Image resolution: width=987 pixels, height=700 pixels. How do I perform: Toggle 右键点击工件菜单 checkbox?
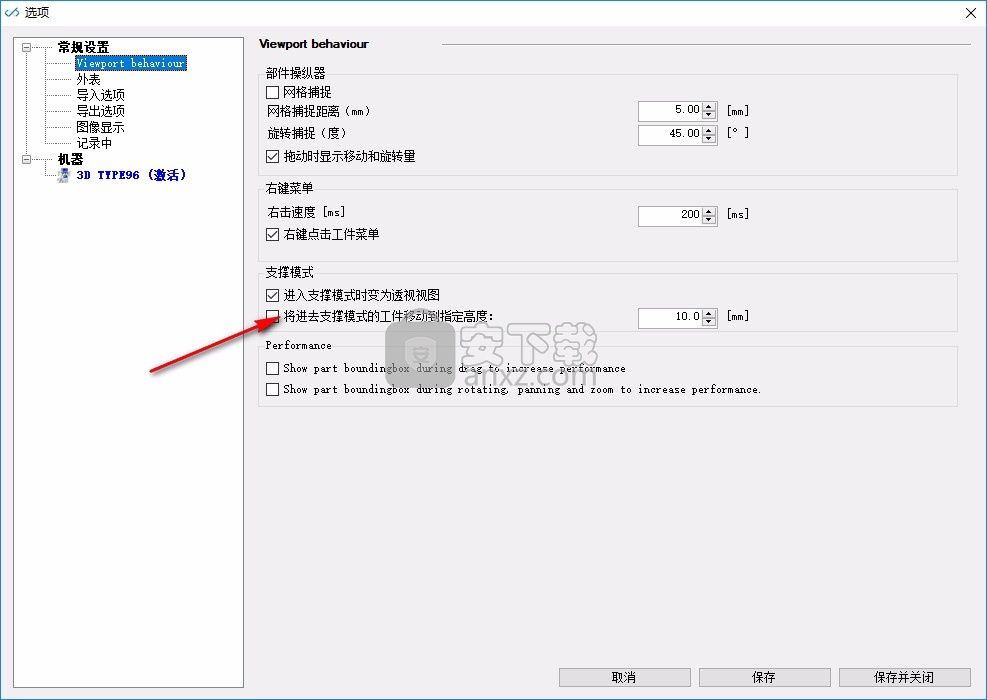coord(272,234)
